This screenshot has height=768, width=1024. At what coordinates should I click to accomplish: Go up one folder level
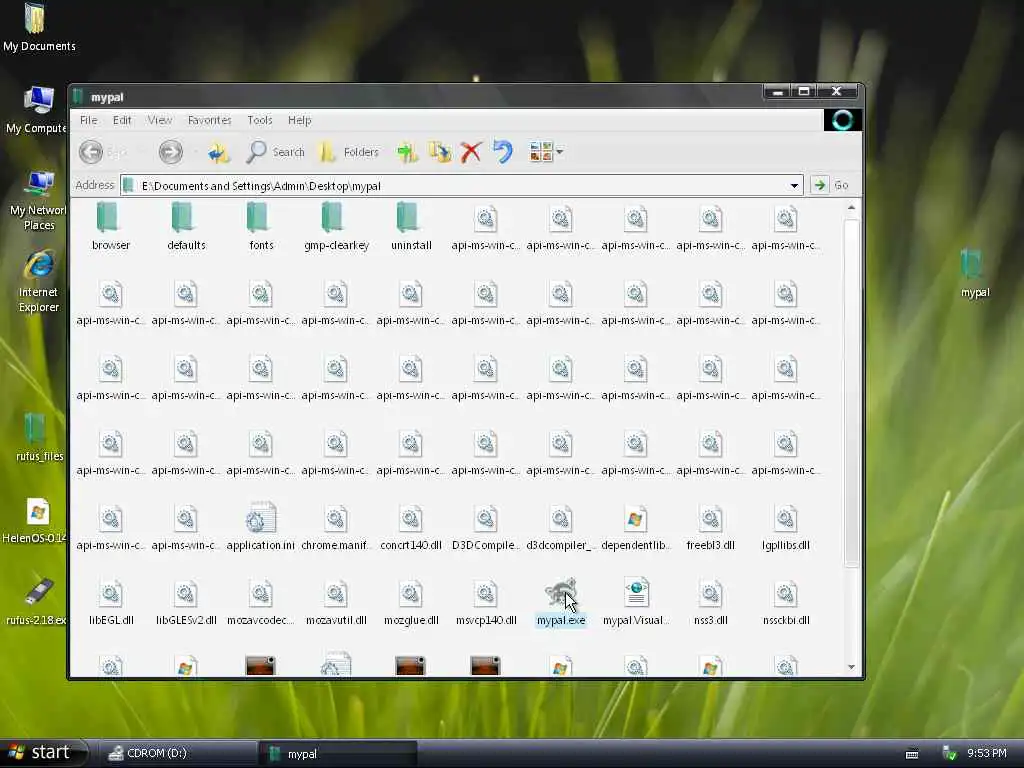(x=219, y=152)
